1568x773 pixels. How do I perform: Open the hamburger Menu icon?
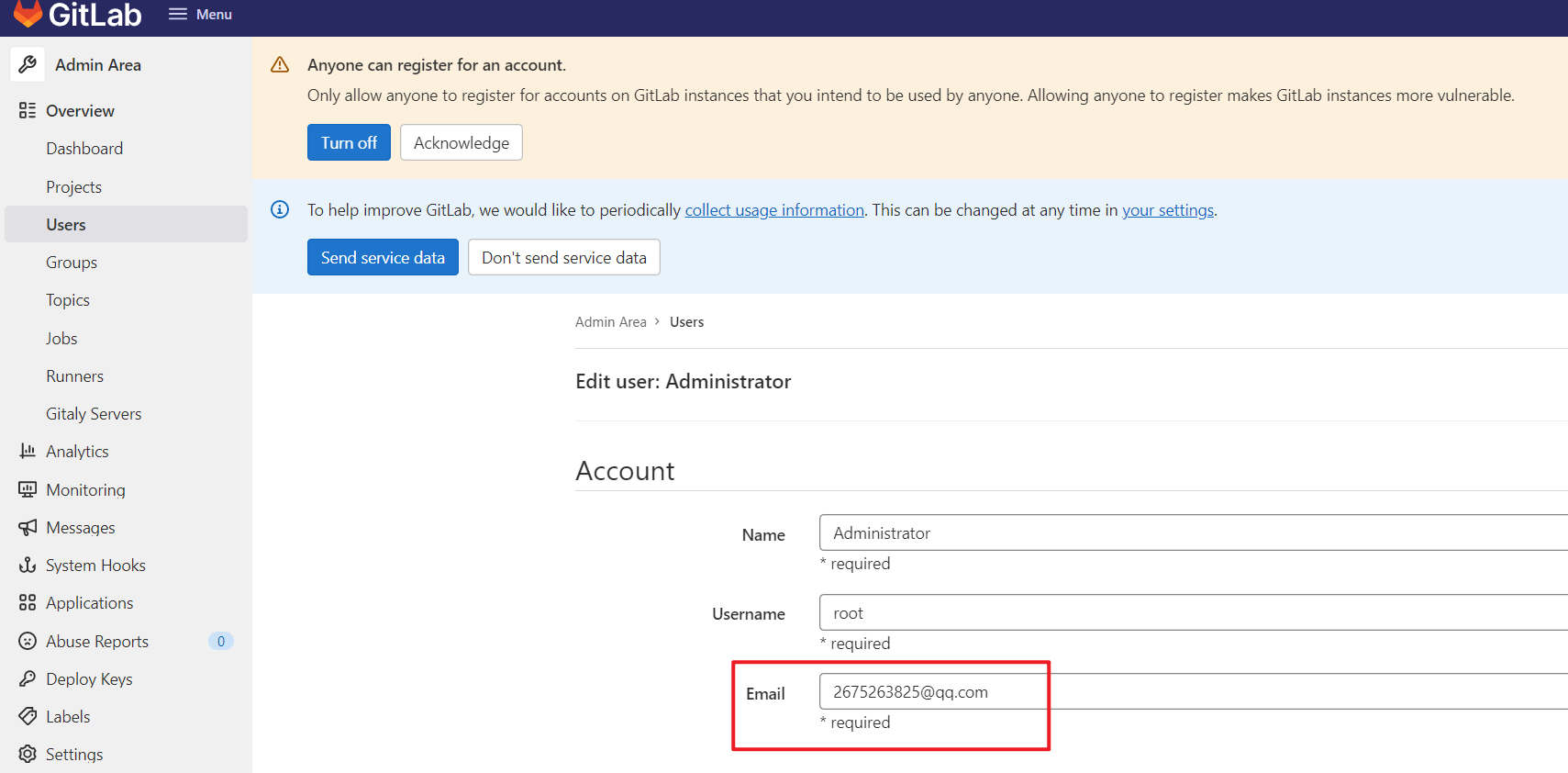pos(178,14)
